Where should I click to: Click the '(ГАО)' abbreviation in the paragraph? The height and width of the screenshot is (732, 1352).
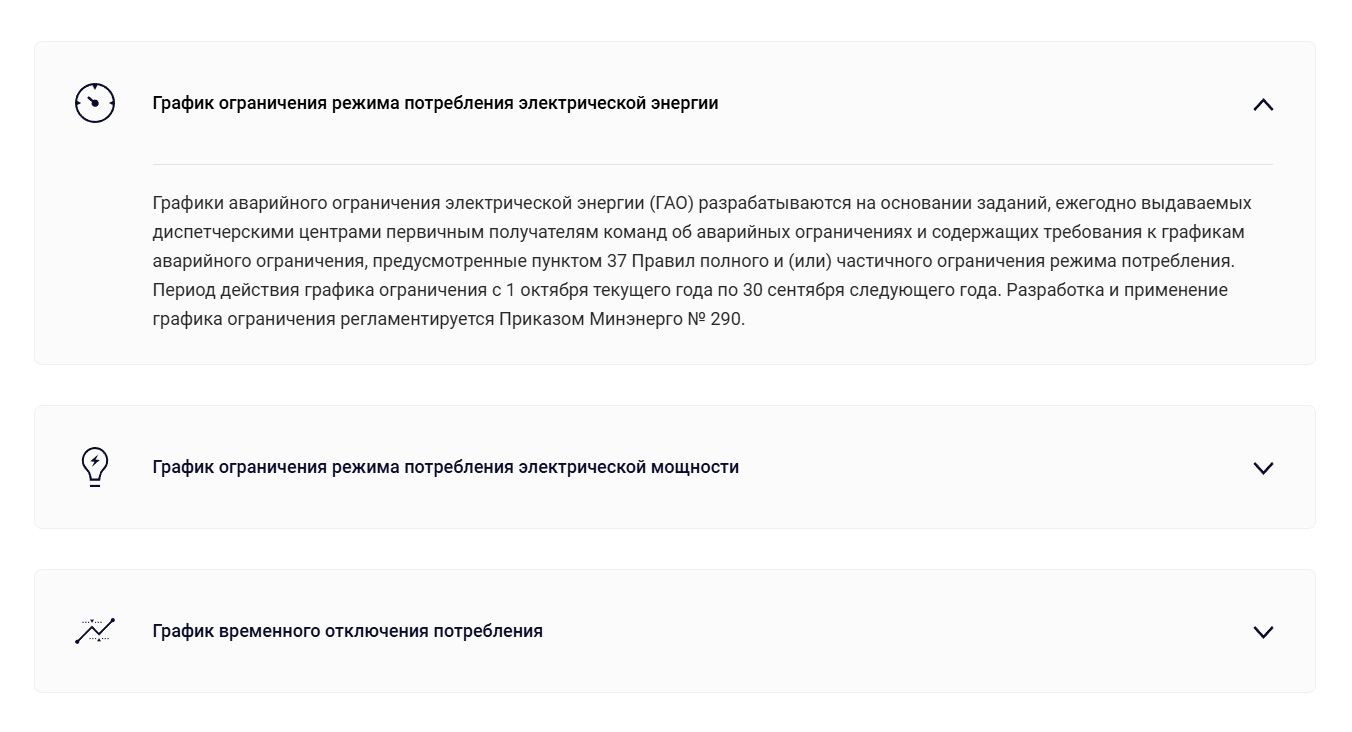671,203
